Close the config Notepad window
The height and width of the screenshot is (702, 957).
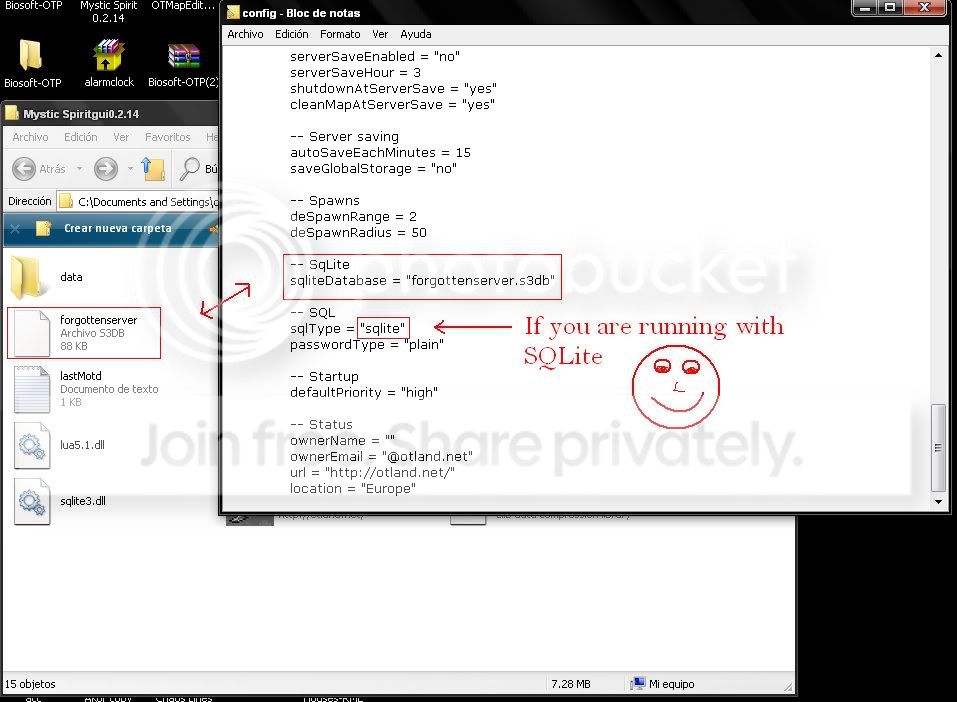[x=925, y=7]
